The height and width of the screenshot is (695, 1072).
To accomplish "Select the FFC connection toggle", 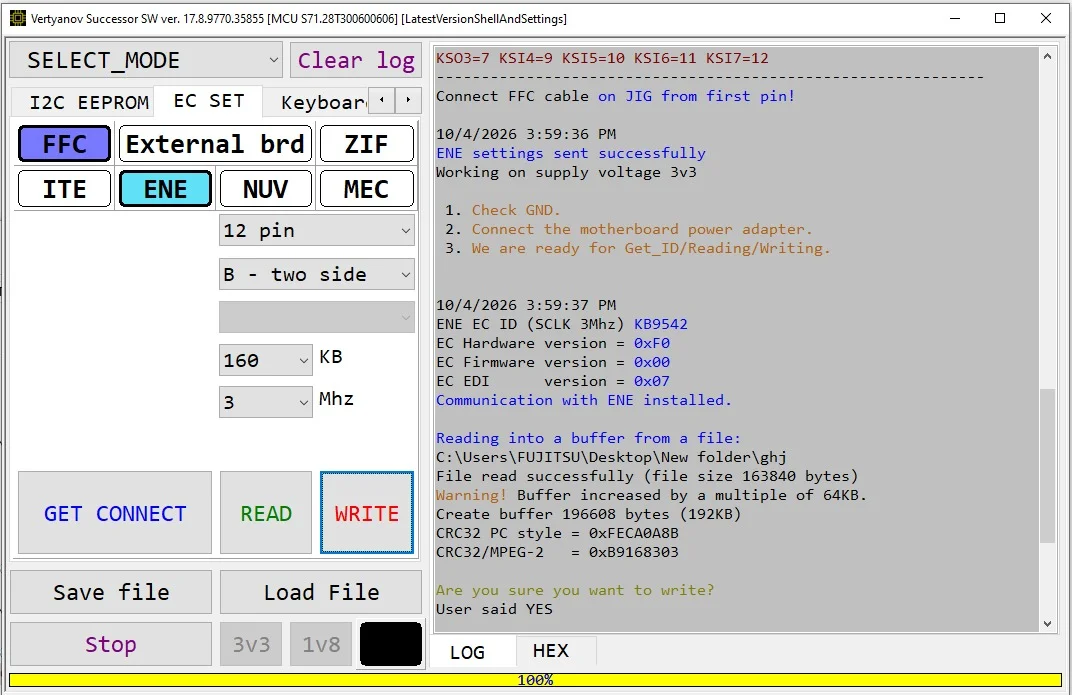I will 64,144.
